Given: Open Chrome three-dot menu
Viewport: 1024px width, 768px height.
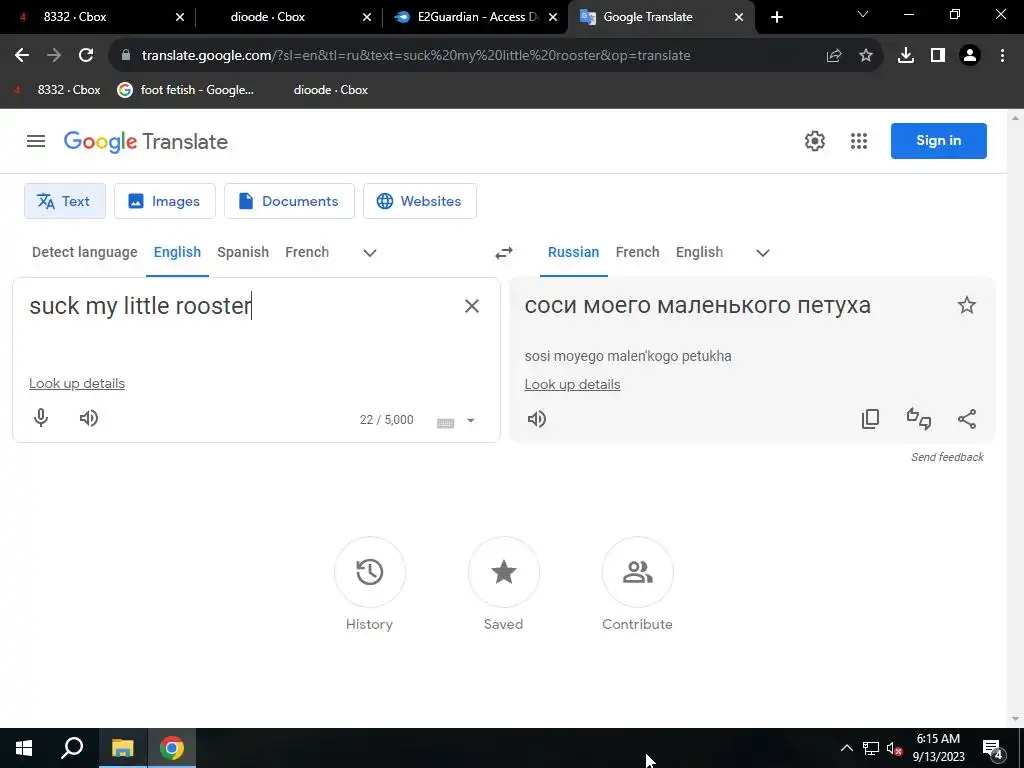Looking at the screenshot, I should coord(1002,56).
